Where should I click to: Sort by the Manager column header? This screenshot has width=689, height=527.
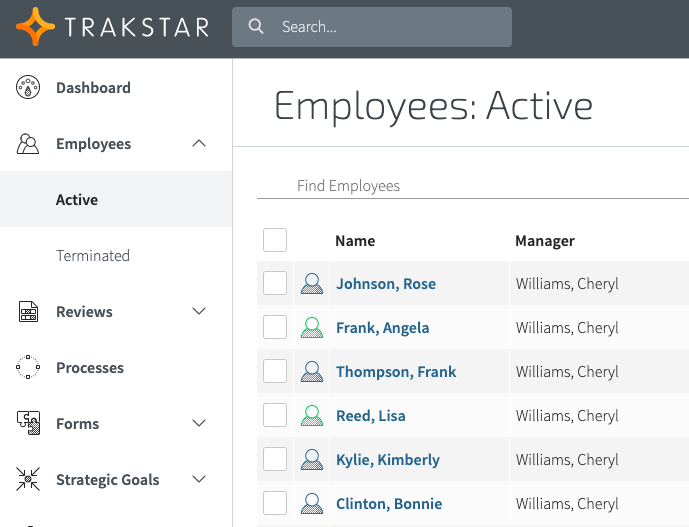[x=545, y=241]
